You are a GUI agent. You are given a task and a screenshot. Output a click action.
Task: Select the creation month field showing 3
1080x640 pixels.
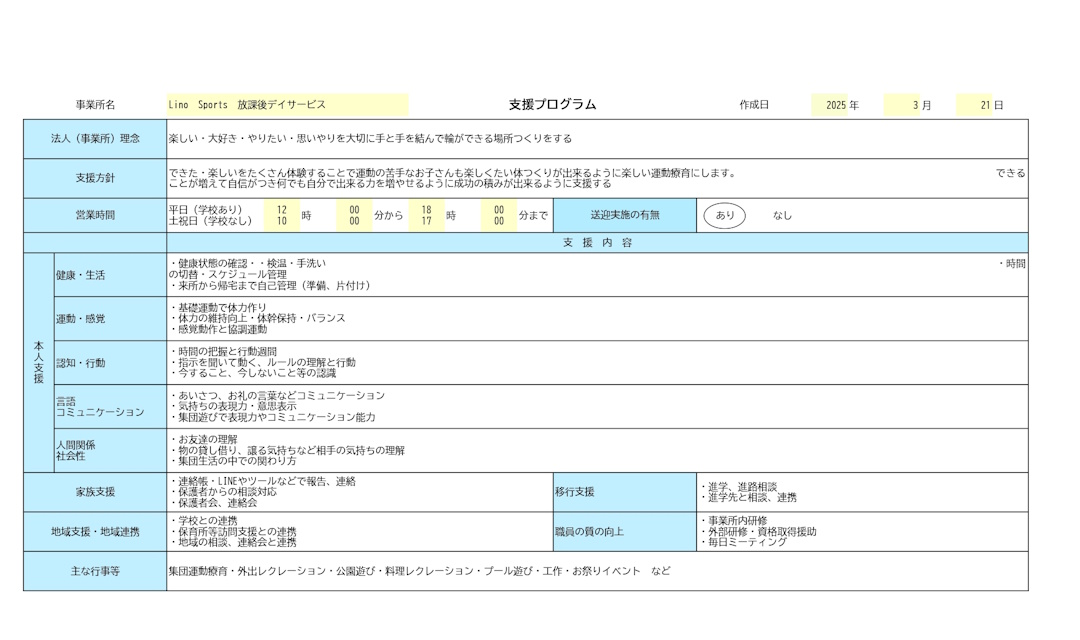(902, 105)
